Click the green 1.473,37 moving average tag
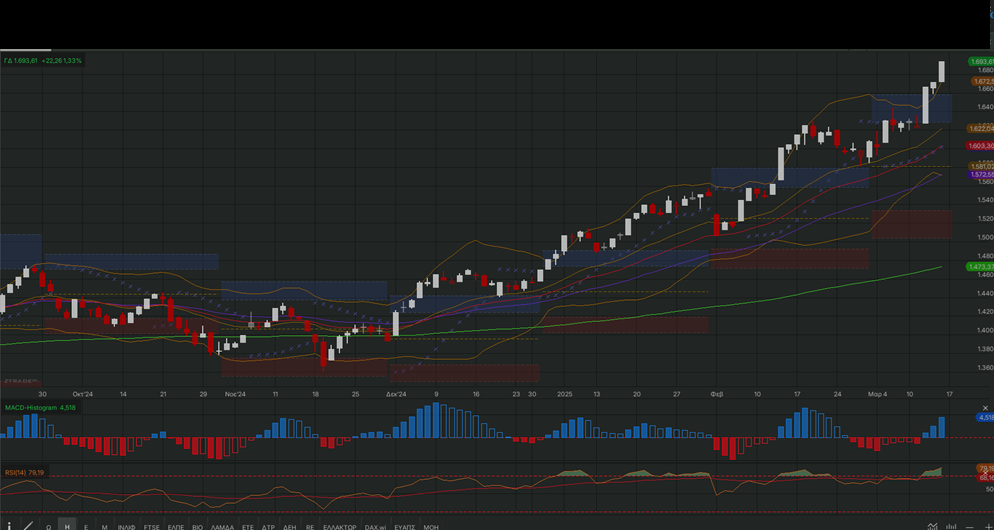994x530 pixels. tap(980, 267)
